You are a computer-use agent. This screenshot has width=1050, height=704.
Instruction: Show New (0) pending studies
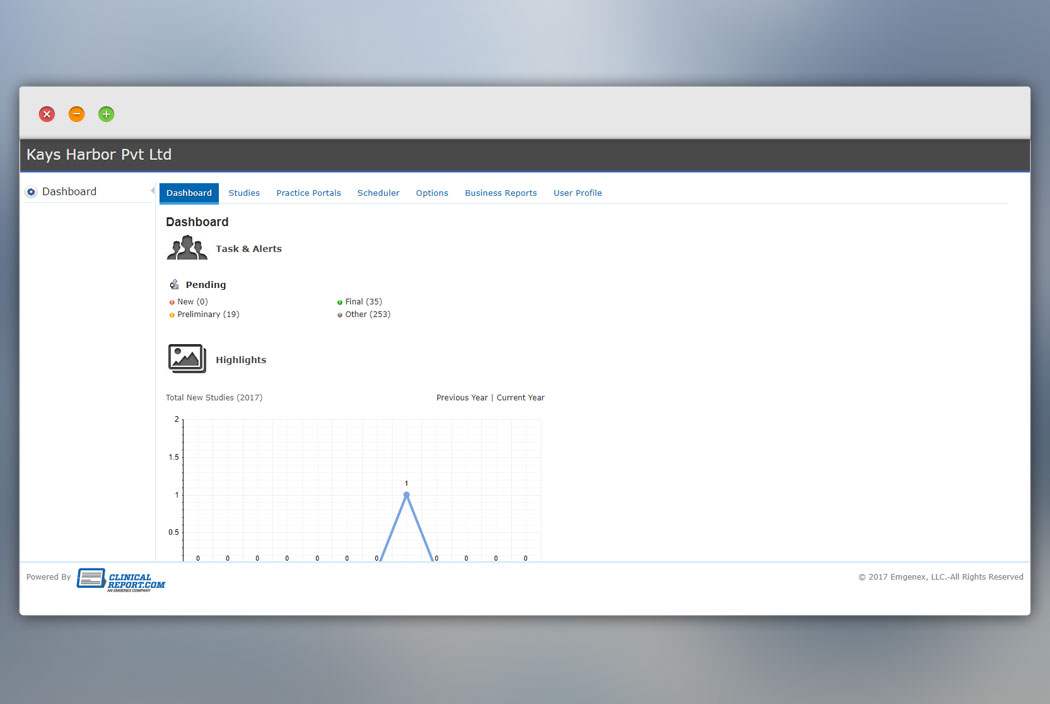pyautogui.click(x=193, y=301)
